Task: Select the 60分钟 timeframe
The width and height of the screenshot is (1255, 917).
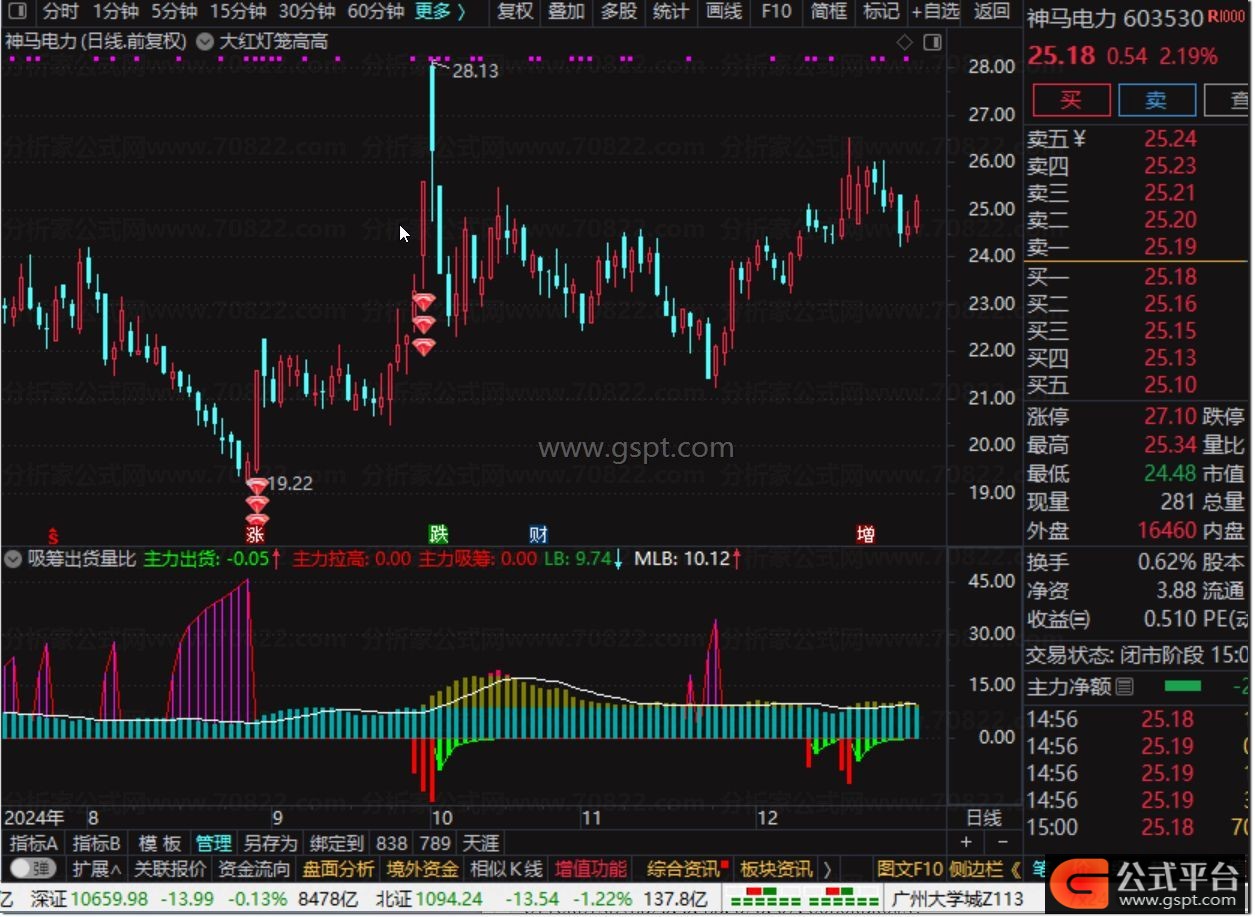Action: pyautogui.click(x=376, y=12)
